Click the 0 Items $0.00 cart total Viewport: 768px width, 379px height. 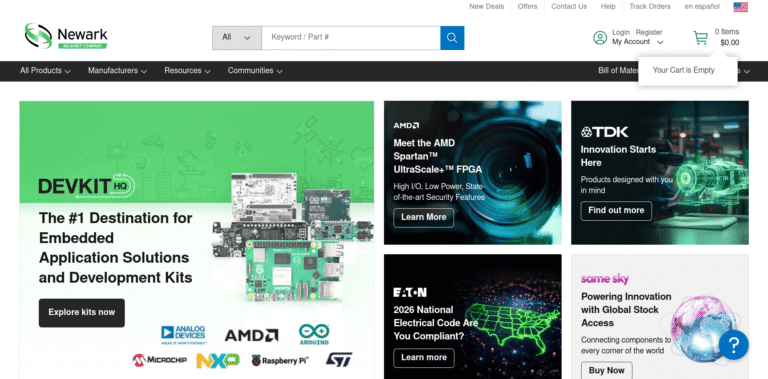click(727, 37)
